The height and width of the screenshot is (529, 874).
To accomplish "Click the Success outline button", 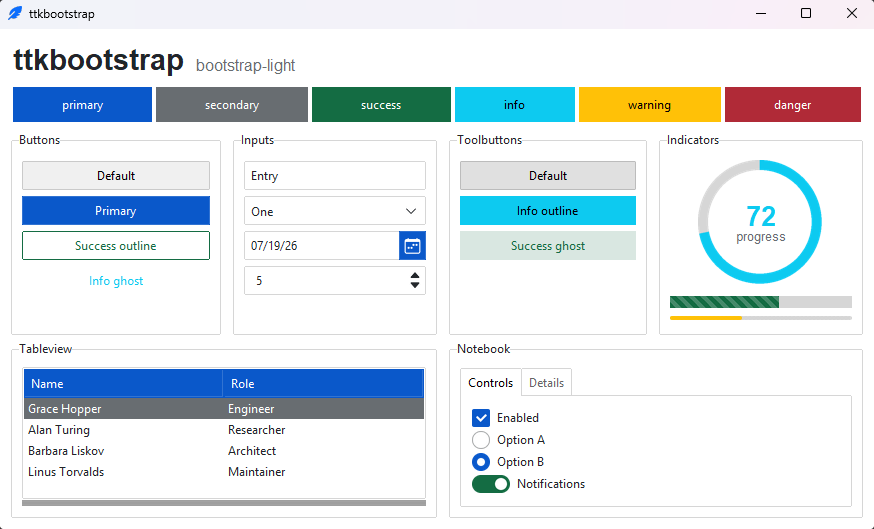I will pos(116,246).
